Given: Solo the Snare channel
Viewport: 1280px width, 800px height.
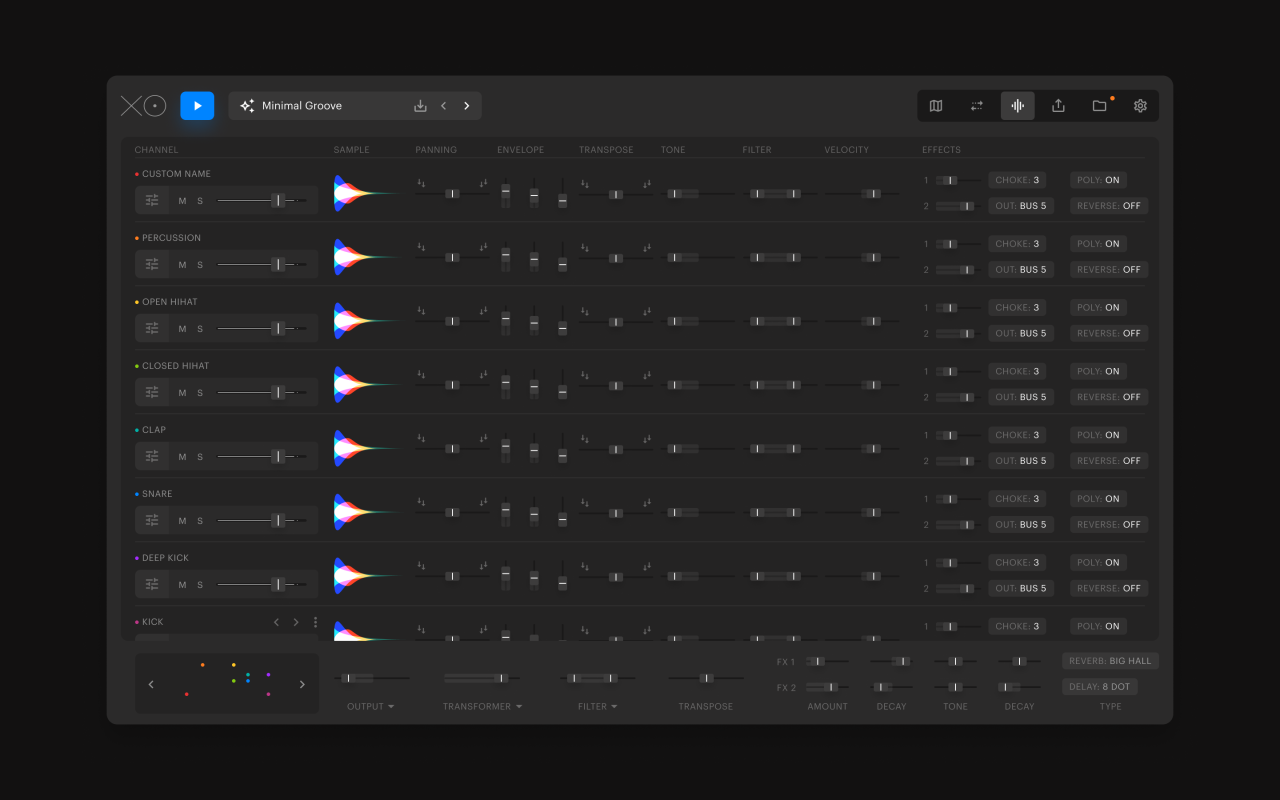Looking at the screenshot, I should coord(200,521).
